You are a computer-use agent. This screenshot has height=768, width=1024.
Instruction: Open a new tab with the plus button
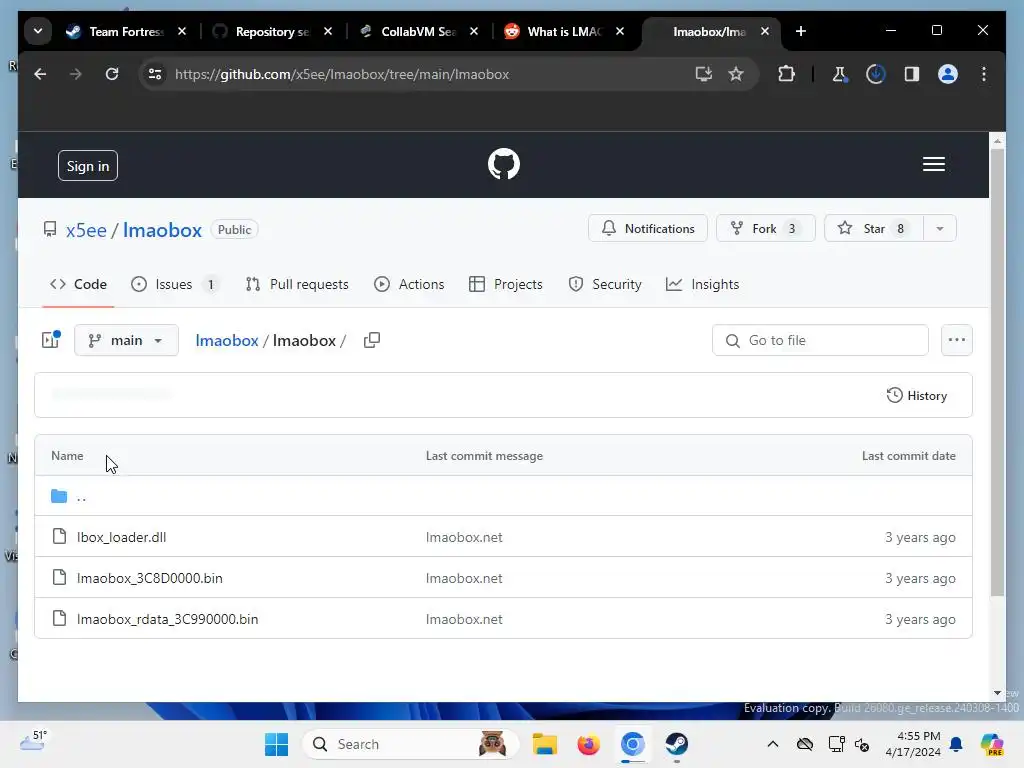point(801,31)
